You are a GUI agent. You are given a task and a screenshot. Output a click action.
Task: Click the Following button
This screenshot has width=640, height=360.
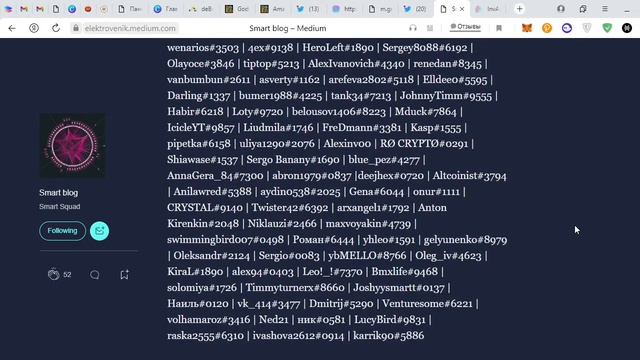click(x=62, y=231)
